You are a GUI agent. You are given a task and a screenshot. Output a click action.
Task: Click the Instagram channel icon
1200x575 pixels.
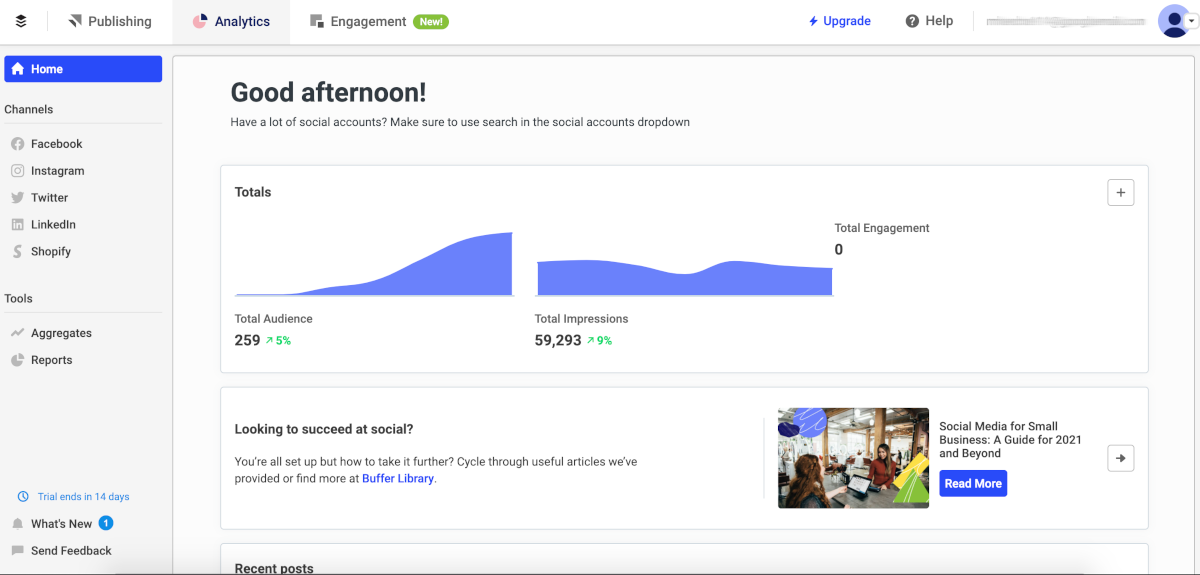(17, 171)
